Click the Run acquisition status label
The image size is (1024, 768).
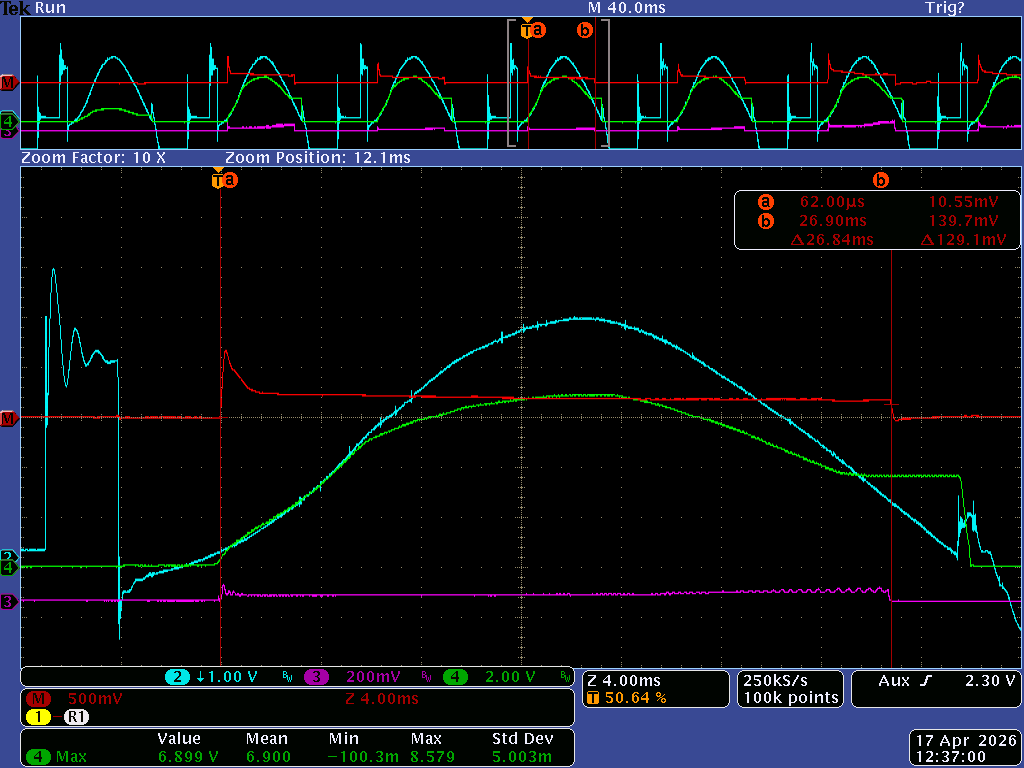pos(48,8)
